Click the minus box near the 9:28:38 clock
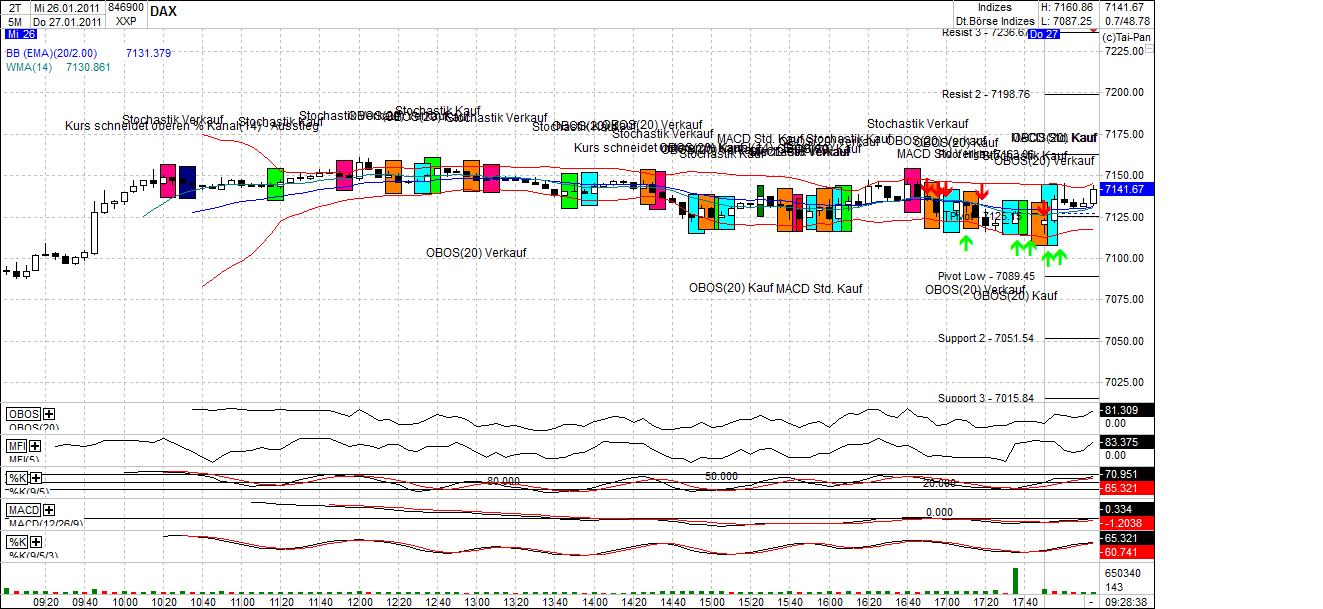This screenshot has width=1323, height=609. click(x=1091, y=602)
